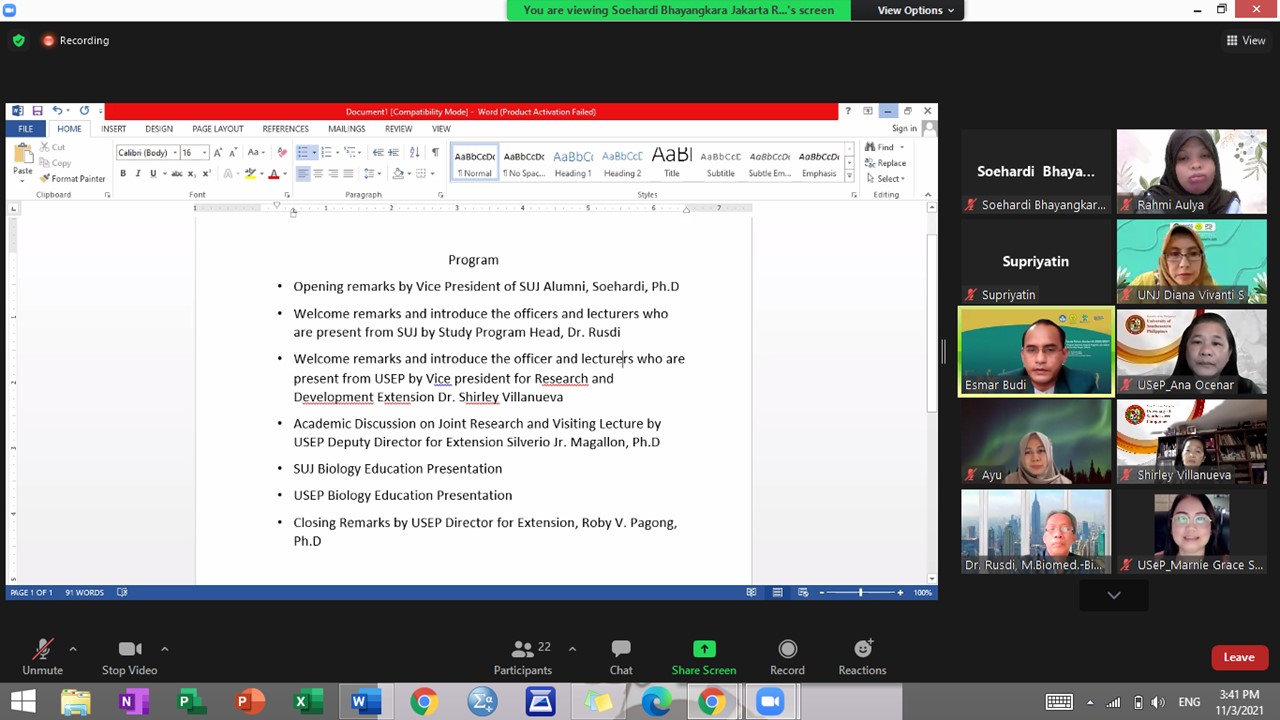Screen dimensions: 1280x720
Task: Open Microsoft Edge from the taskbar
Action: coord(655,702)
